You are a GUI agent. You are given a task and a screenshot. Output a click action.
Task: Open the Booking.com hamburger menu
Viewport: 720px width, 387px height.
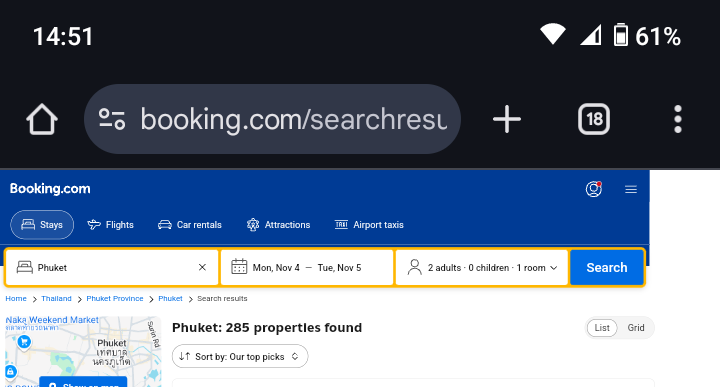point(631,189)
